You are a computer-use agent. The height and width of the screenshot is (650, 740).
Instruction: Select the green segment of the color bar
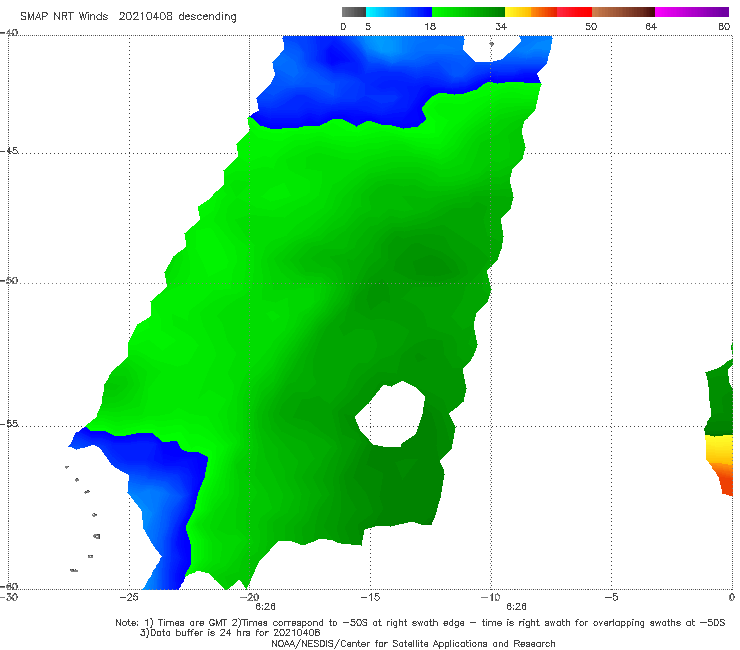point(468,12)
